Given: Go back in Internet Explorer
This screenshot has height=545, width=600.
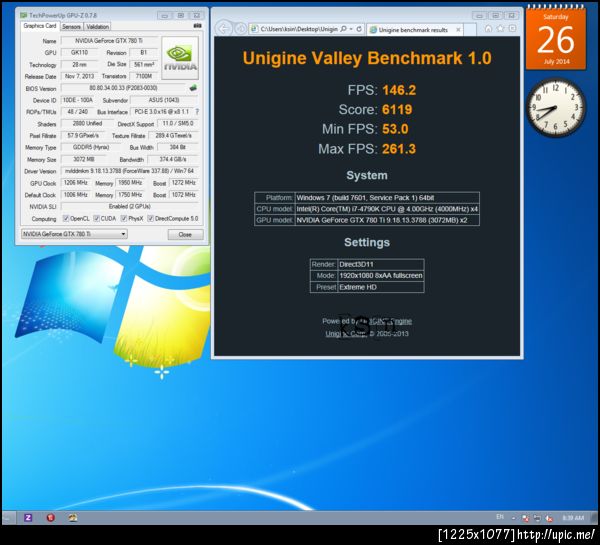Looking at the screenshot, I should [x=223, y=29].
